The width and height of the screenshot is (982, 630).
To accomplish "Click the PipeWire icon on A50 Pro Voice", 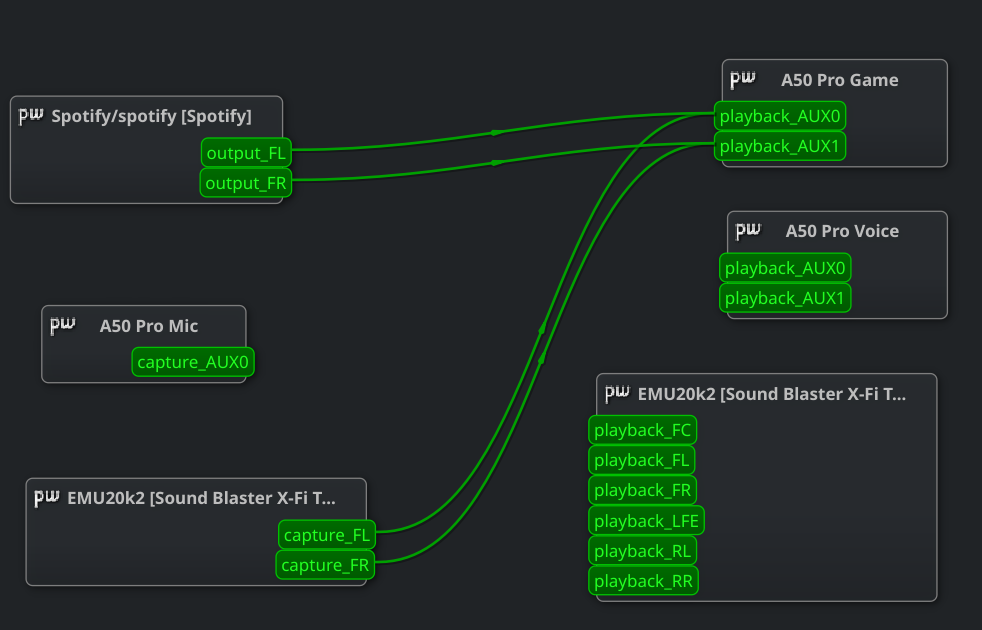I will click(748, 231).
